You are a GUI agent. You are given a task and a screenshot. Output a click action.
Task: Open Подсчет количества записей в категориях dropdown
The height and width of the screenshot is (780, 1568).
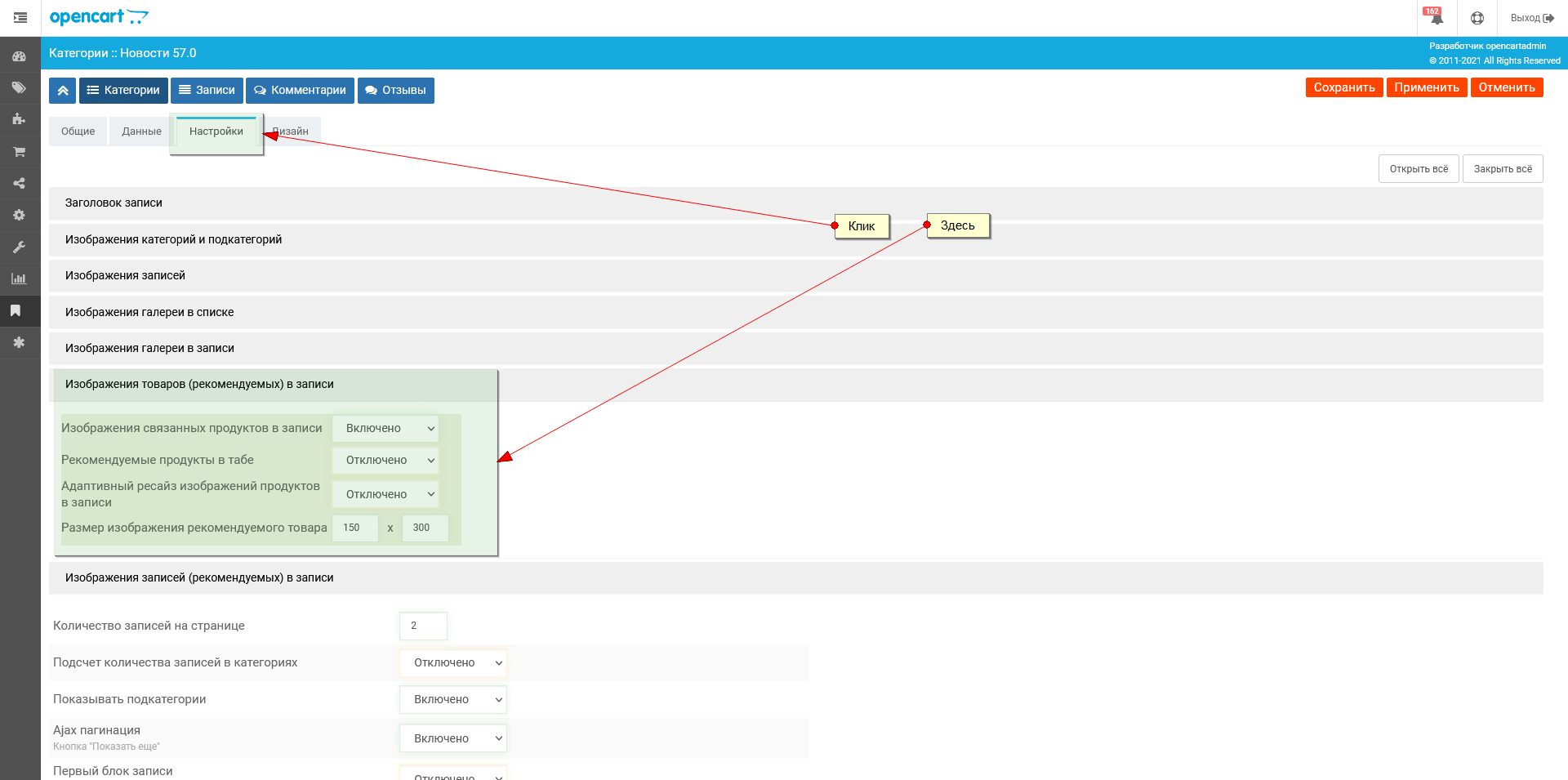tap(453, 663)
